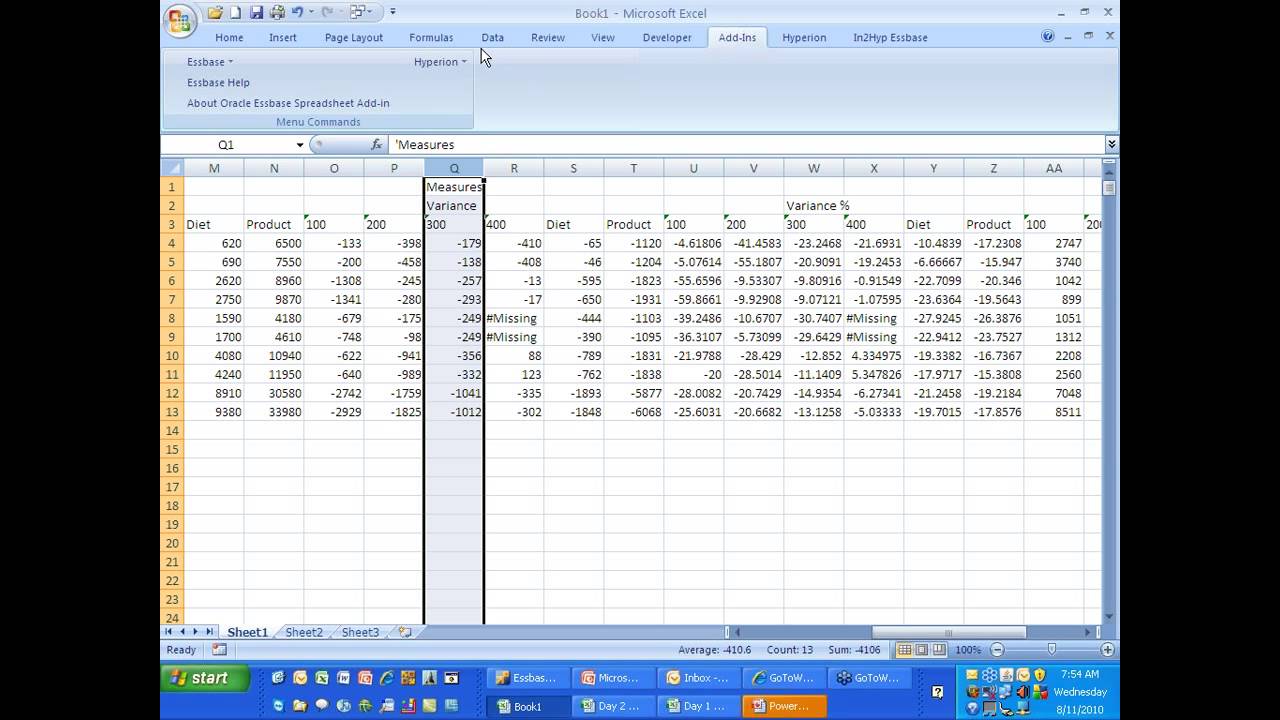
Task: Click the vertical scrollbar down arrow
Action: point(1110,617)
